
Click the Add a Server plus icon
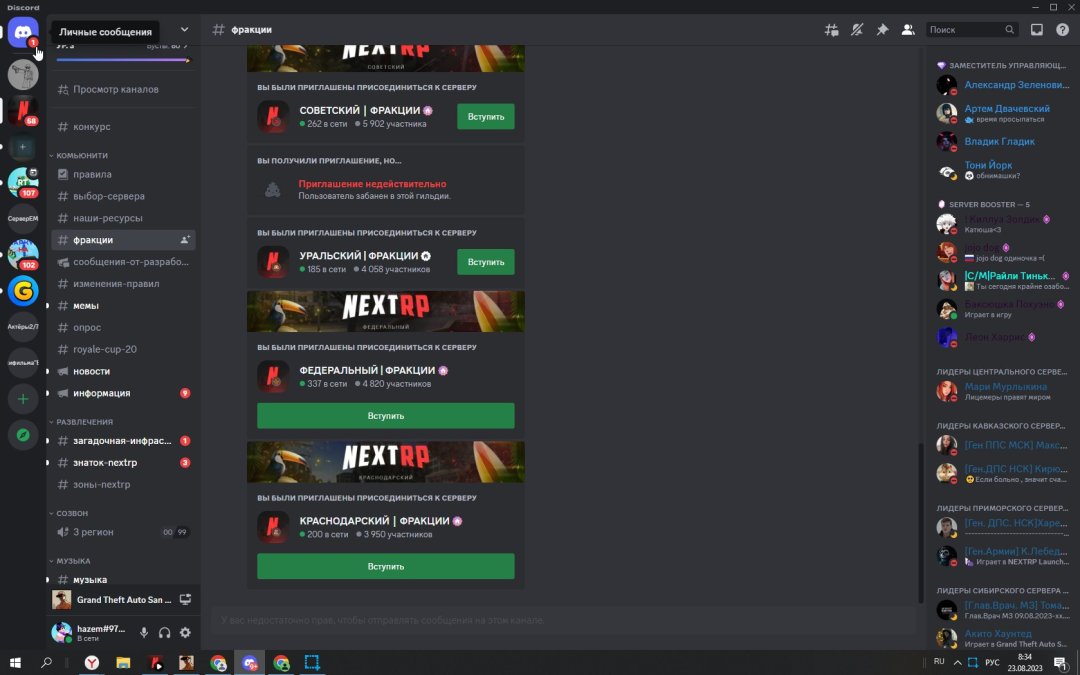23,399
